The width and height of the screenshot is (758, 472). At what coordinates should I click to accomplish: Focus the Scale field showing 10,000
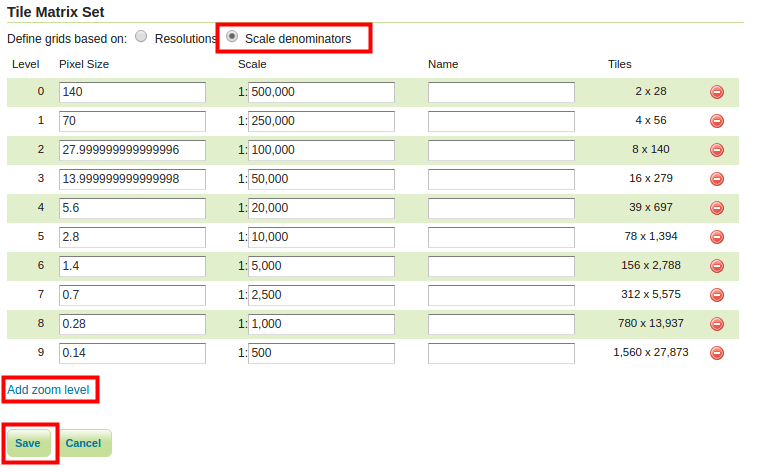coord(321,237)
